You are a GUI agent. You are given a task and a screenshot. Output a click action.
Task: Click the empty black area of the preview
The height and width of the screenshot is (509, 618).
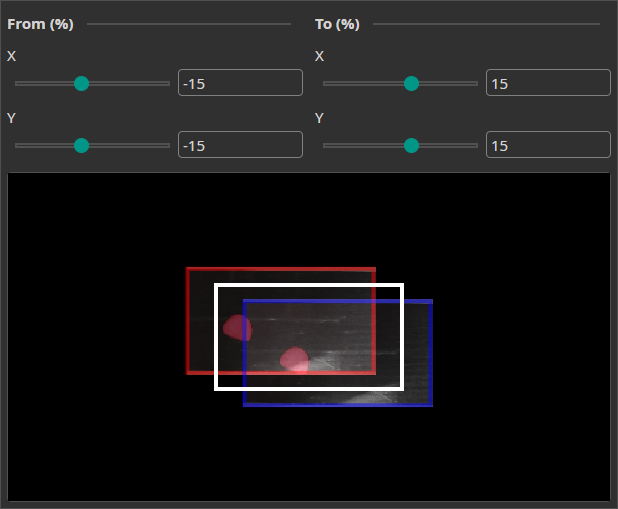coord(100,440)
